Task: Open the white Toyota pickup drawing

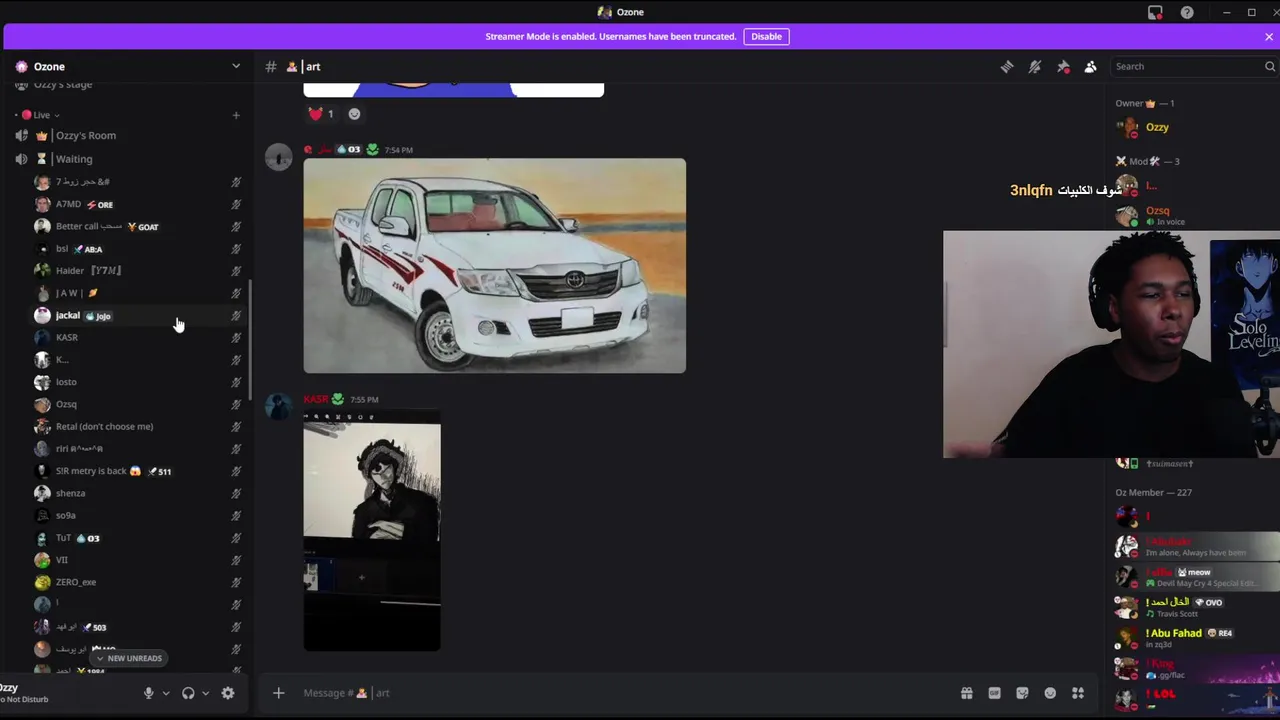Action: point(495,266)
